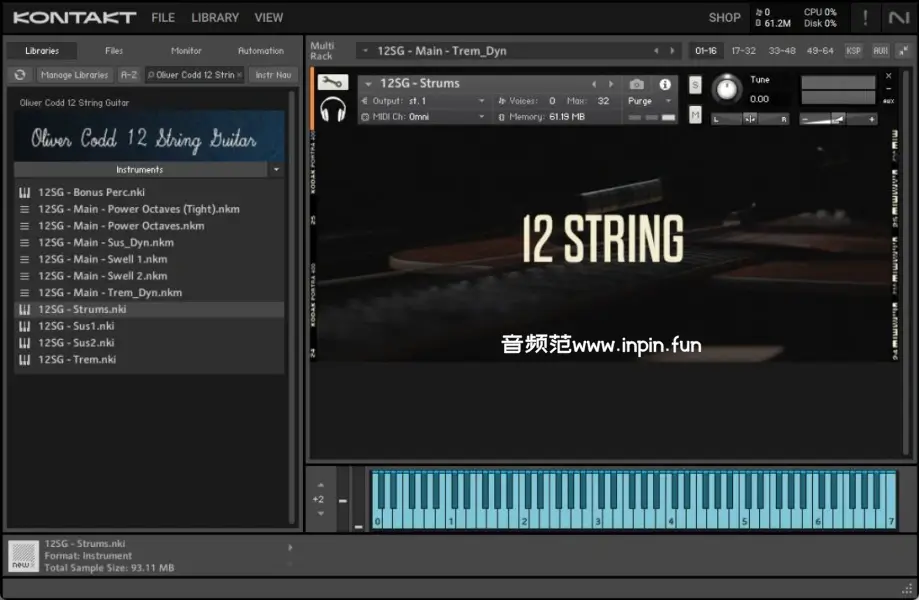Screen dimensions: 919x600
Task: Open the instrument info icon
Action: point(665,85)
